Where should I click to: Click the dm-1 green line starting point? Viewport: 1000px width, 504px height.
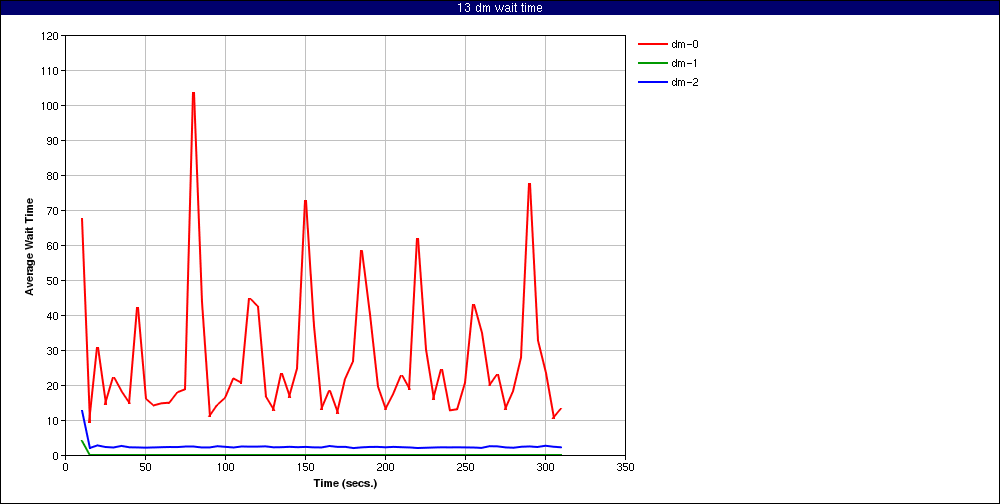[x=82, y=441]
